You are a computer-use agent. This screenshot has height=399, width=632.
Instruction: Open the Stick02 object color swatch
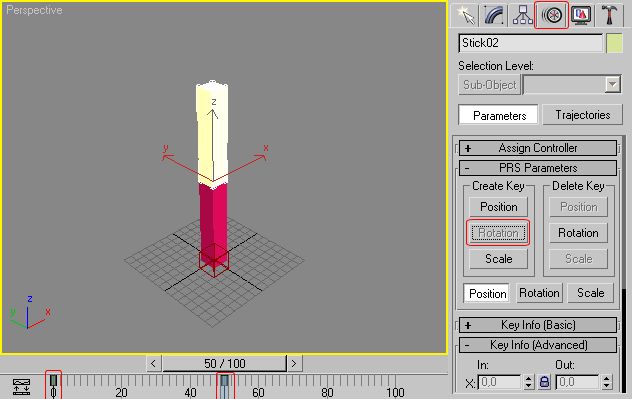pyautogui.click(x=614, y=43)
